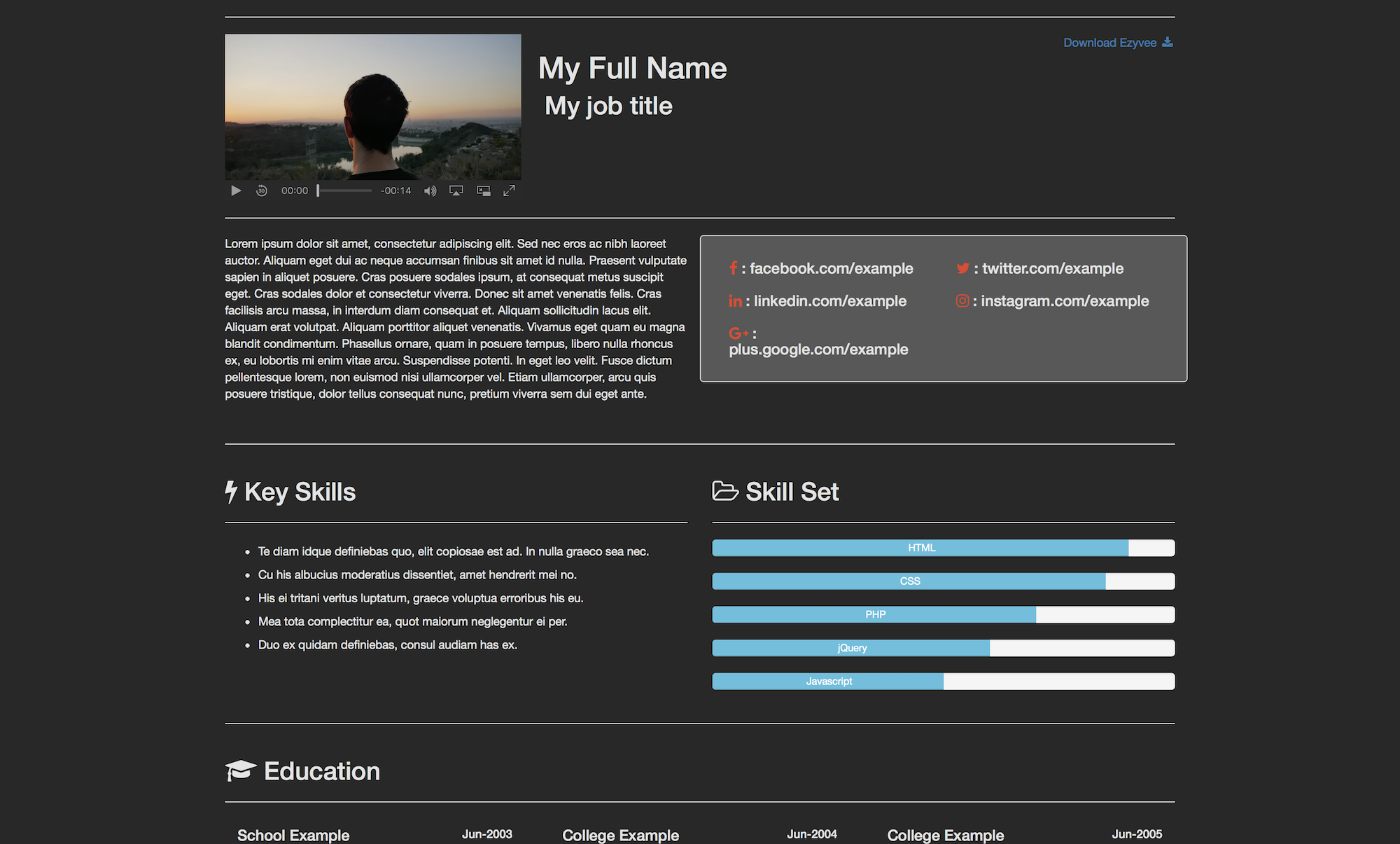The height and width of the screenshot is (844, 1400).
Task: Enter fullscreen video mode
Action: coord(510,191)
